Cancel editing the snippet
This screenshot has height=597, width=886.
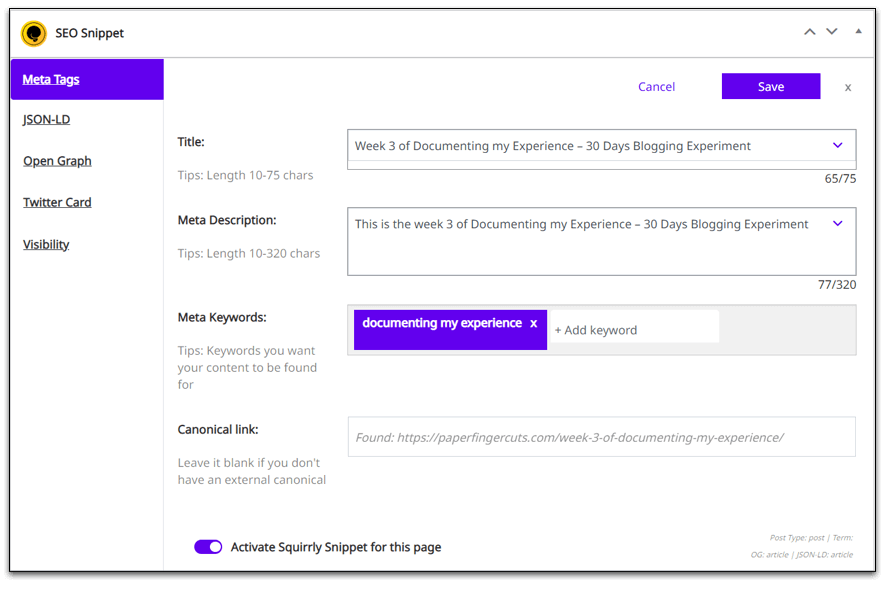pos(656,87)
